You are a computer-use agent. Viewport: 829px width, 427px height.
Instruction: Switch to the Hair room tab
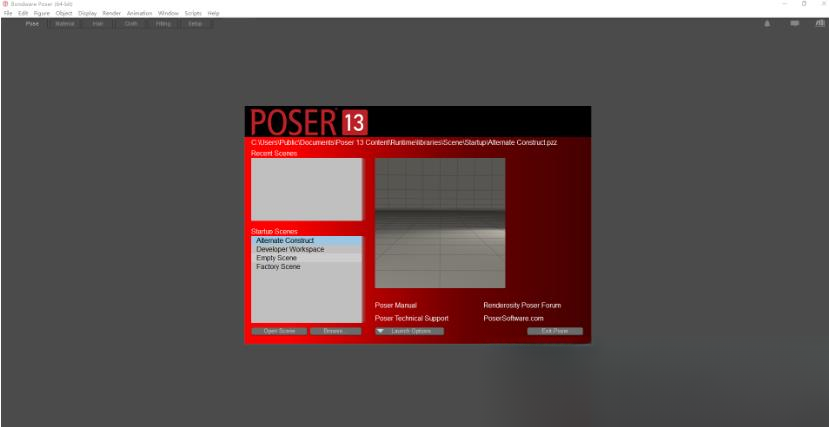(98, 24)
